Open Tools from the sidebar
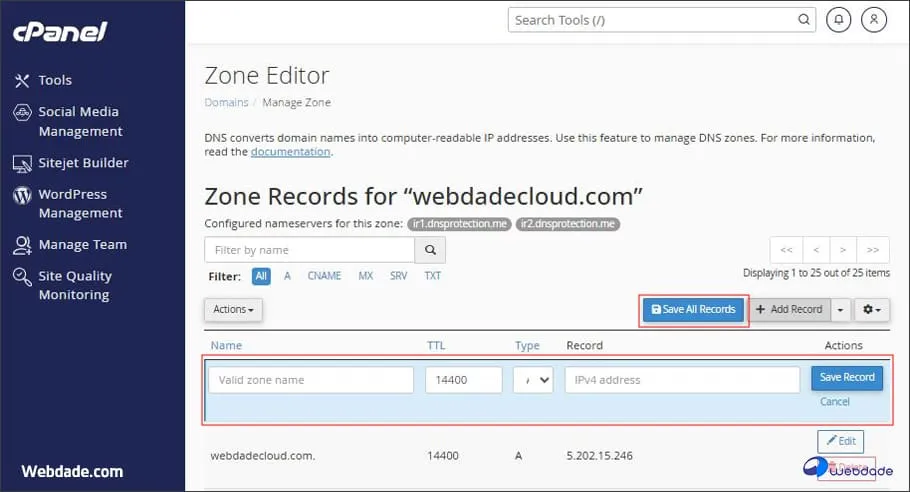This screenshot has height=492, width=910. click(55, 80)
